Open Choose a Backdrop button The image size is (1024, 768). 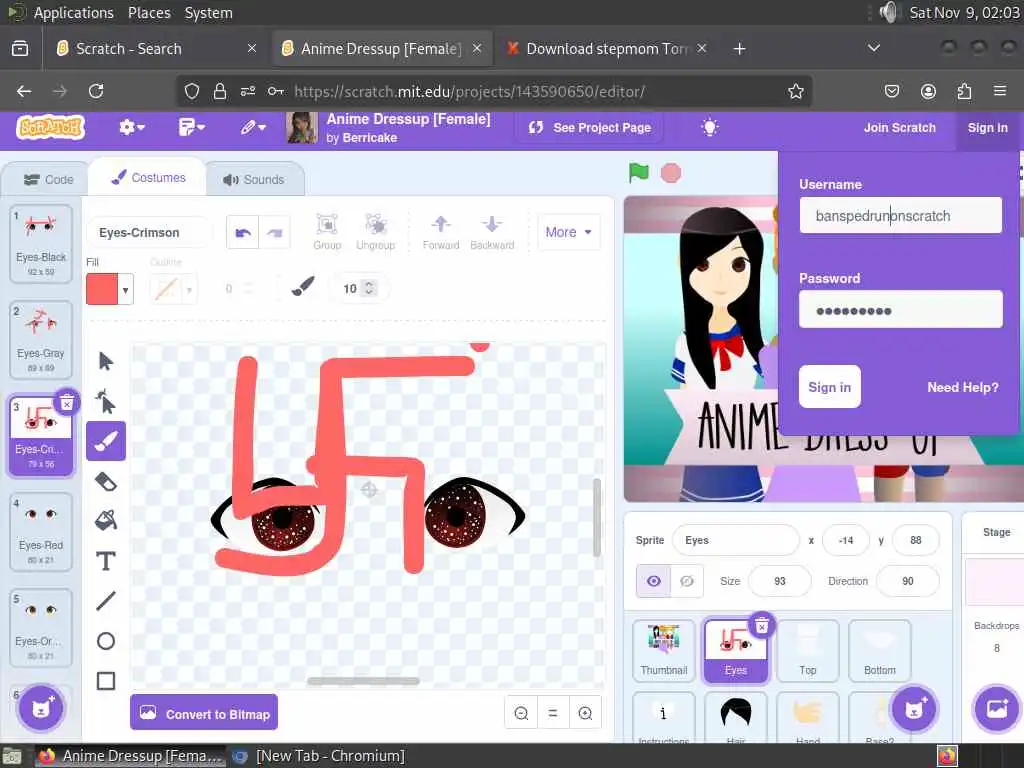997,708
